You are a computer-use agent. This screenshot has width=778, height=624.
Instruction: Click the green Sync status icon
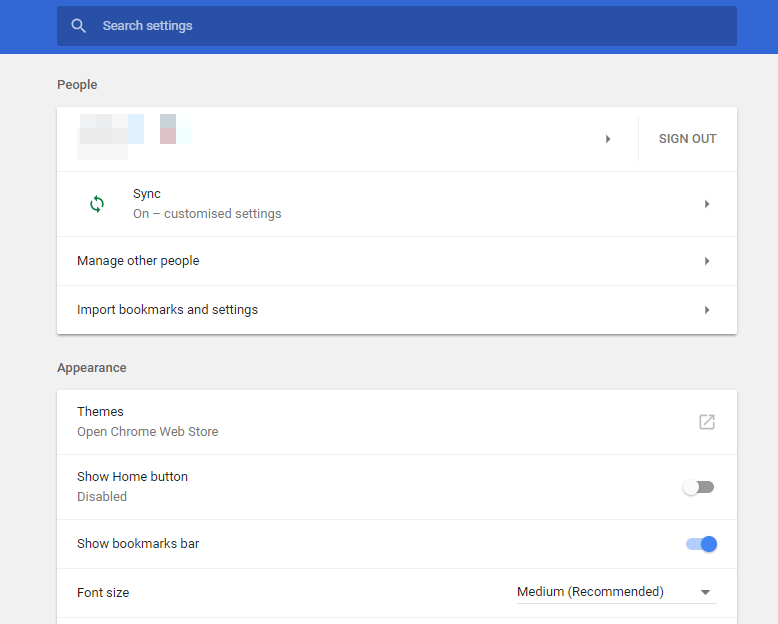click(x=97, y=204)
